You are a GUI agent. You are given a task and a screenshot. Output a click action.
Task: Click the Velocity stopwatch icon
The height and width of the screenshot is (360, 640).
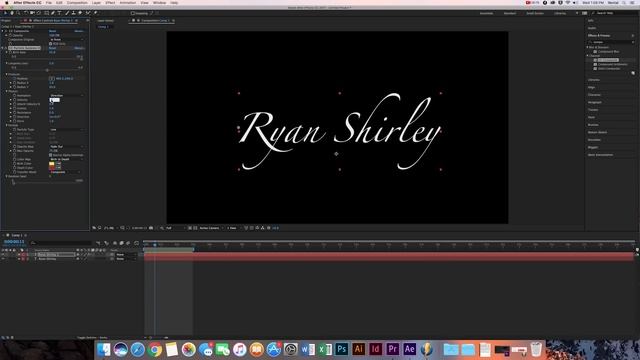coord(15,100)
